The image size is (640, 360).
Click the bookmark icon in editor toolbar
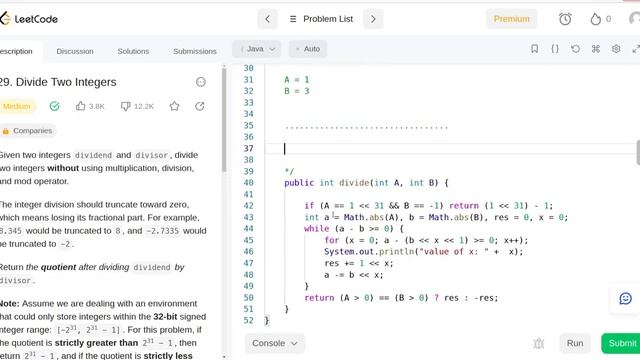coord(534,49)
